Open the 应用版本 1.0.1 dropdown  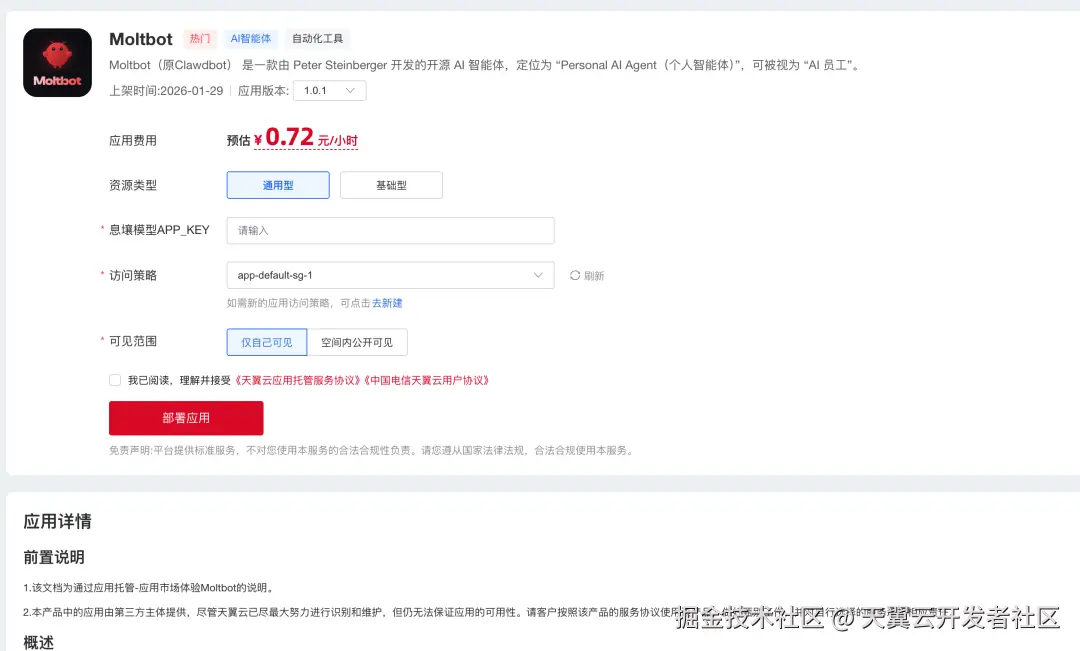[329, 91]
